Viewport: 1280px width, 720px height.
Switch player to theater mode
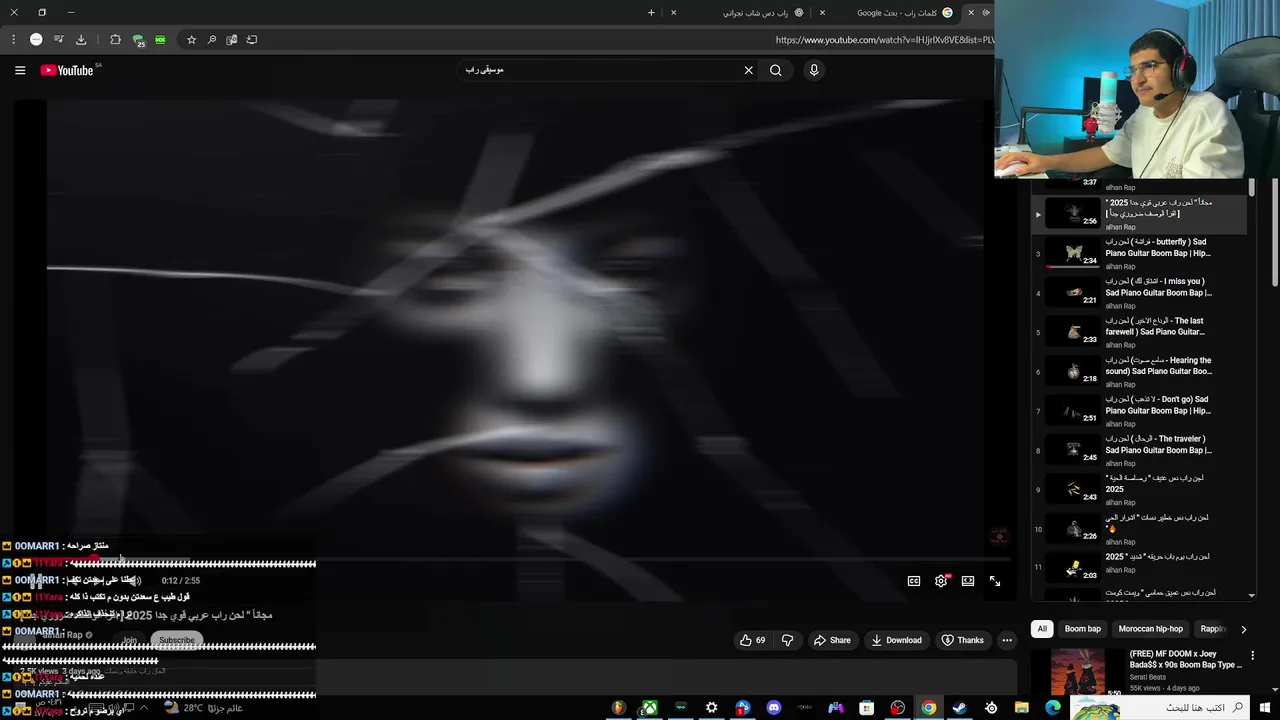point(968,581)
